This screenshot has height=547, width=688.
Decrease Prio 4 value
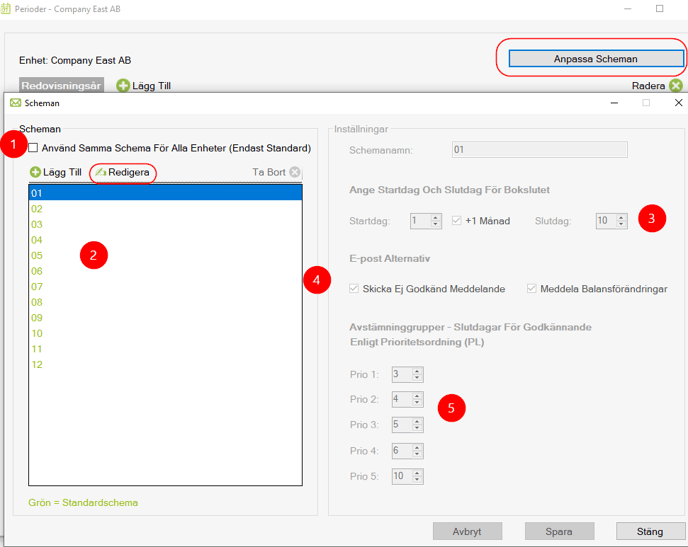tap(417, 454)
